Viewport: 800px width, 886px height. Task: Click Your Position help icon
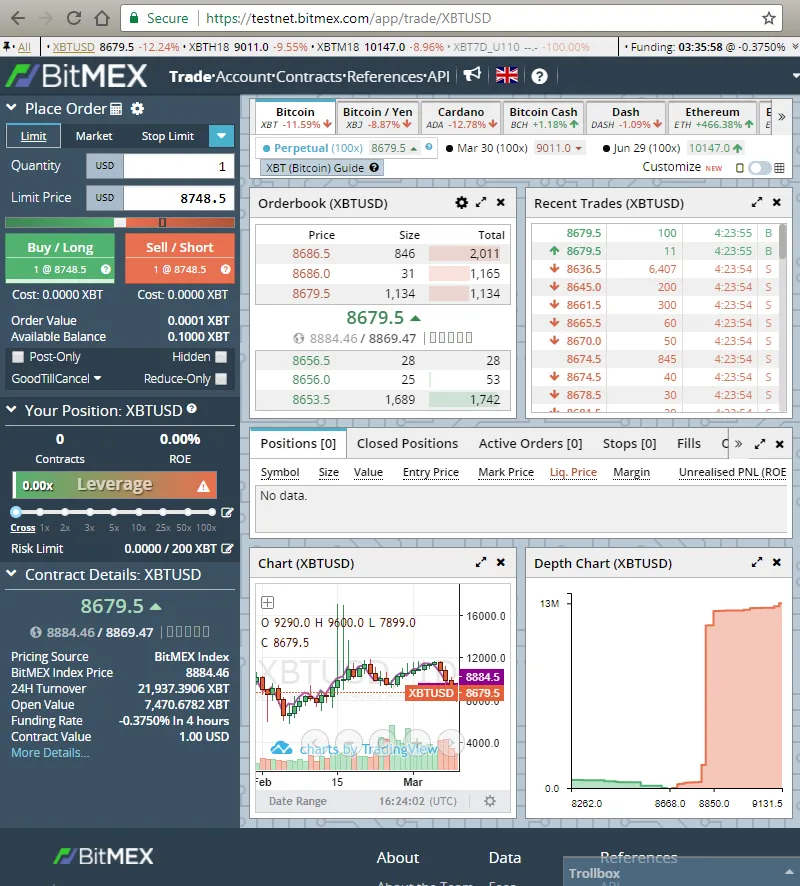[192, 408]
